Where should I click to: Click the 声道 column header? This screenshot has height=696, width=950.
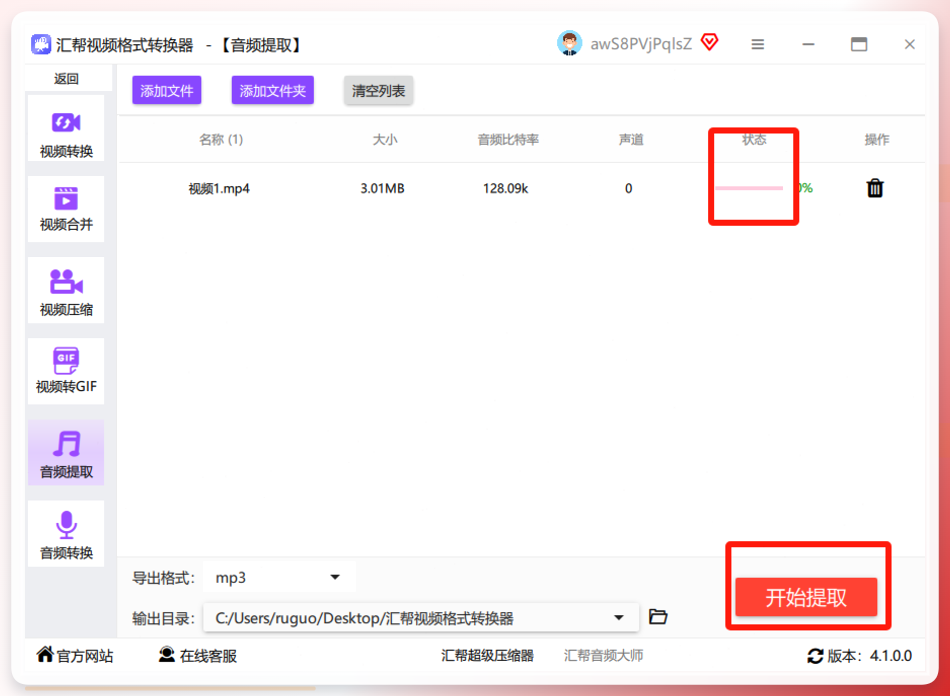tap(631, 140)
